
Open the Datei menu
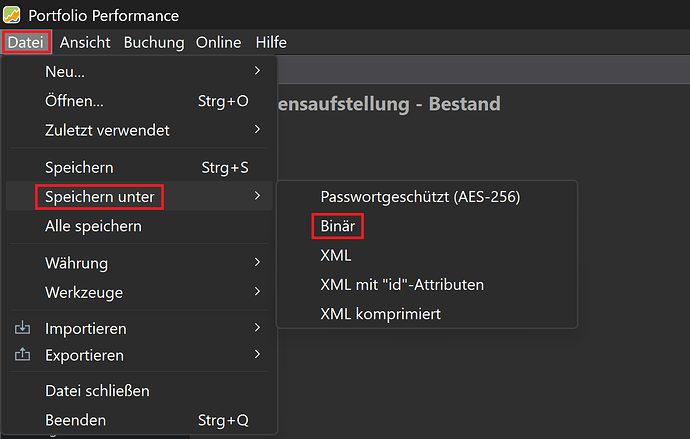(25, 42)
